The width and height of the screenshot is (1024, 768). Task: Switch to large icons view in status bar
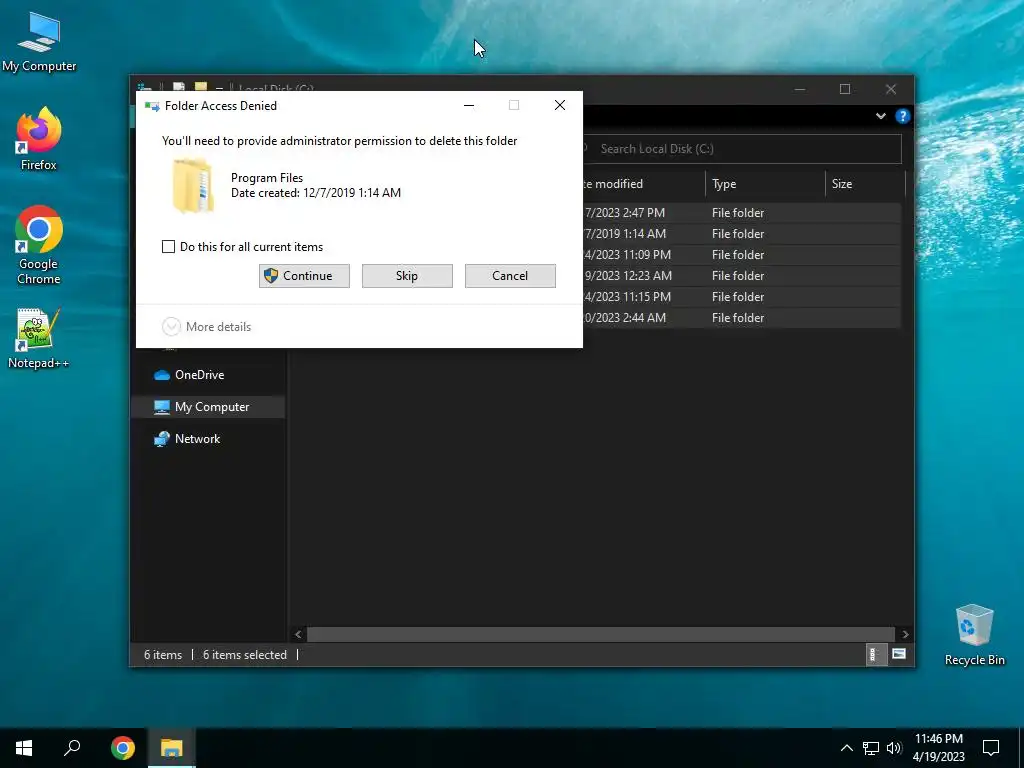pos(899,654)
